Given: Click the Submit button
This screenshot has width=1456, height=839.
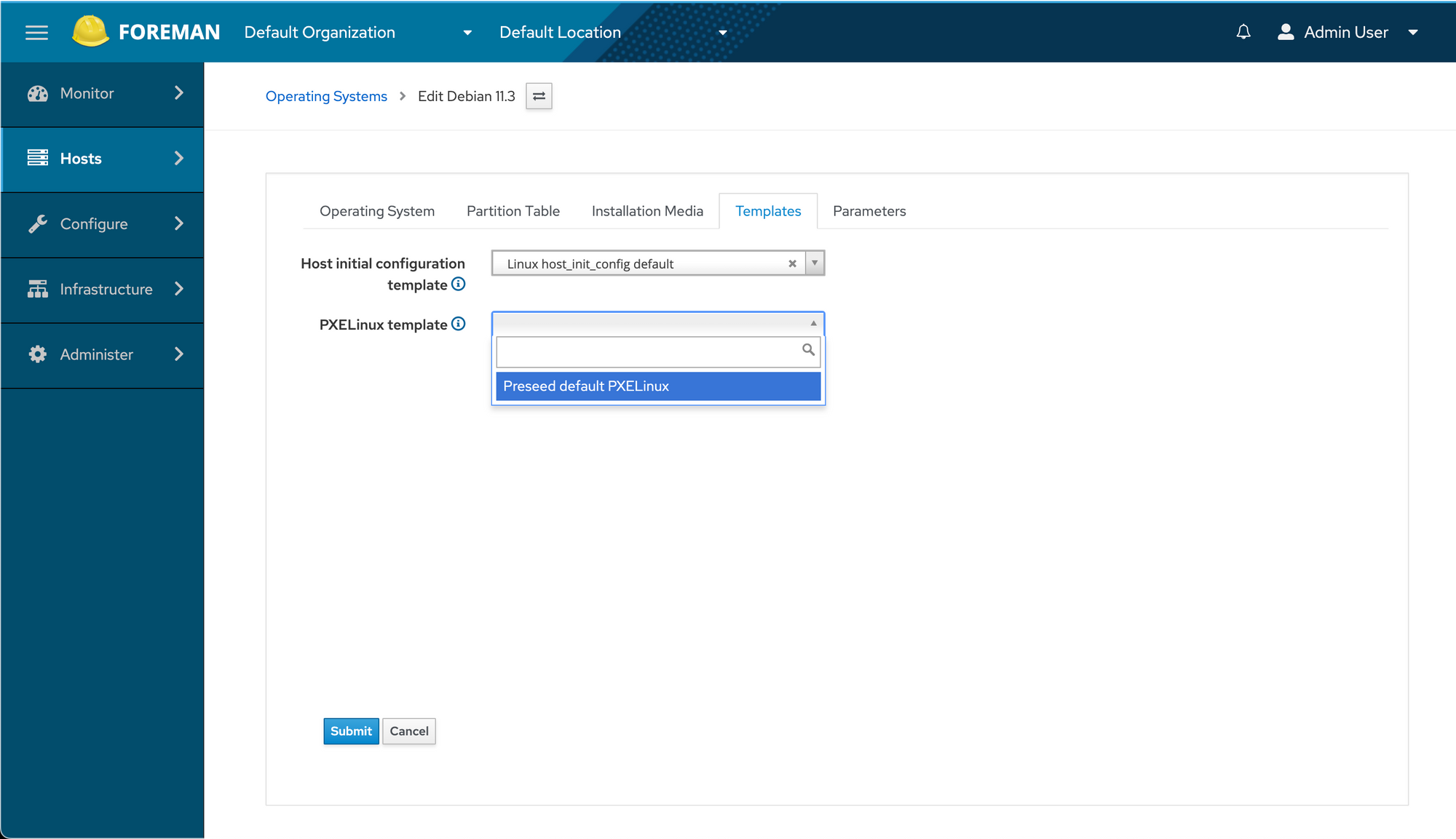Looking at the screenshot, I should tap(351, 731).
